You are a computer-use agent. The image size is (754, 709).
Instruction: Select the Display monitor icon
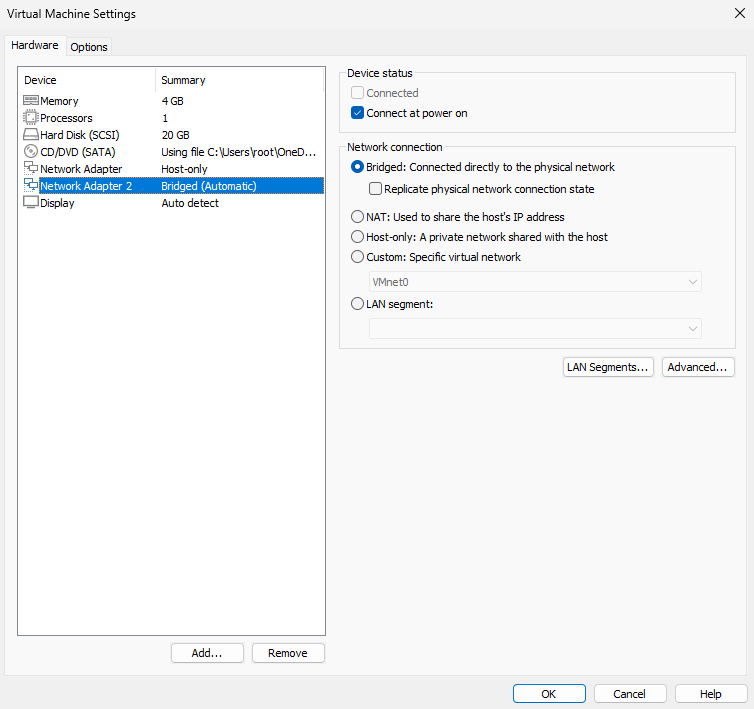click(30, 203)
